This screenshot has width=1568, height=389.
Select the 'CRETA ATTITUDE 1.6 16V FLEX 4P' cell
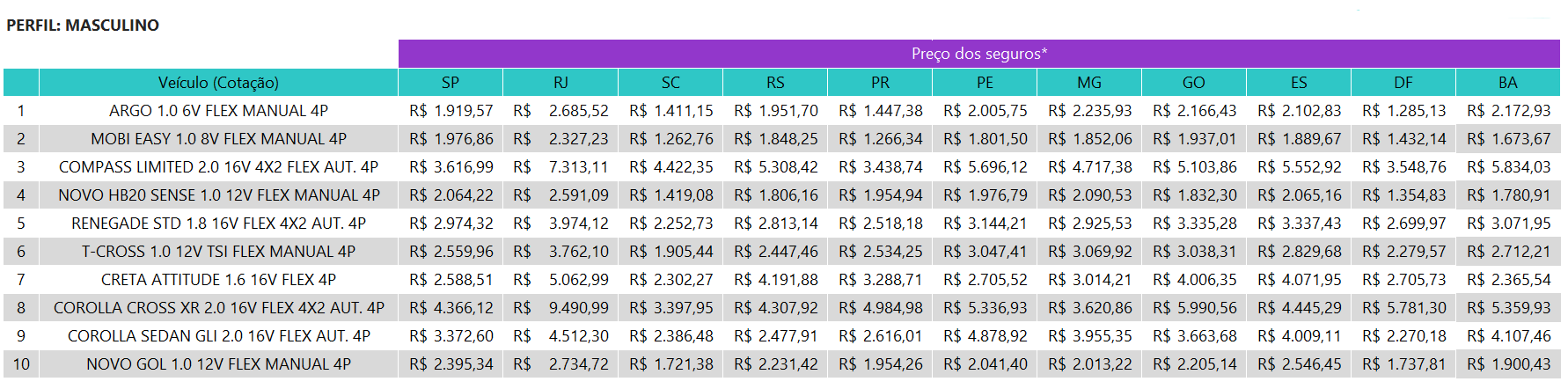coord(218,280)
